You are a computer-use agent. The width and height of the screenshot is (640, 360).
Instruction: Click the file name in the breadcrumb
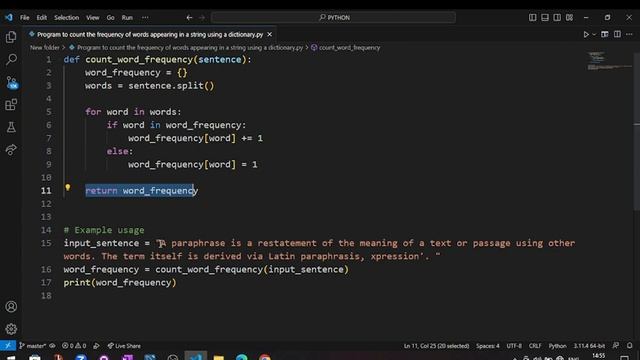click(x=190, y=47)
